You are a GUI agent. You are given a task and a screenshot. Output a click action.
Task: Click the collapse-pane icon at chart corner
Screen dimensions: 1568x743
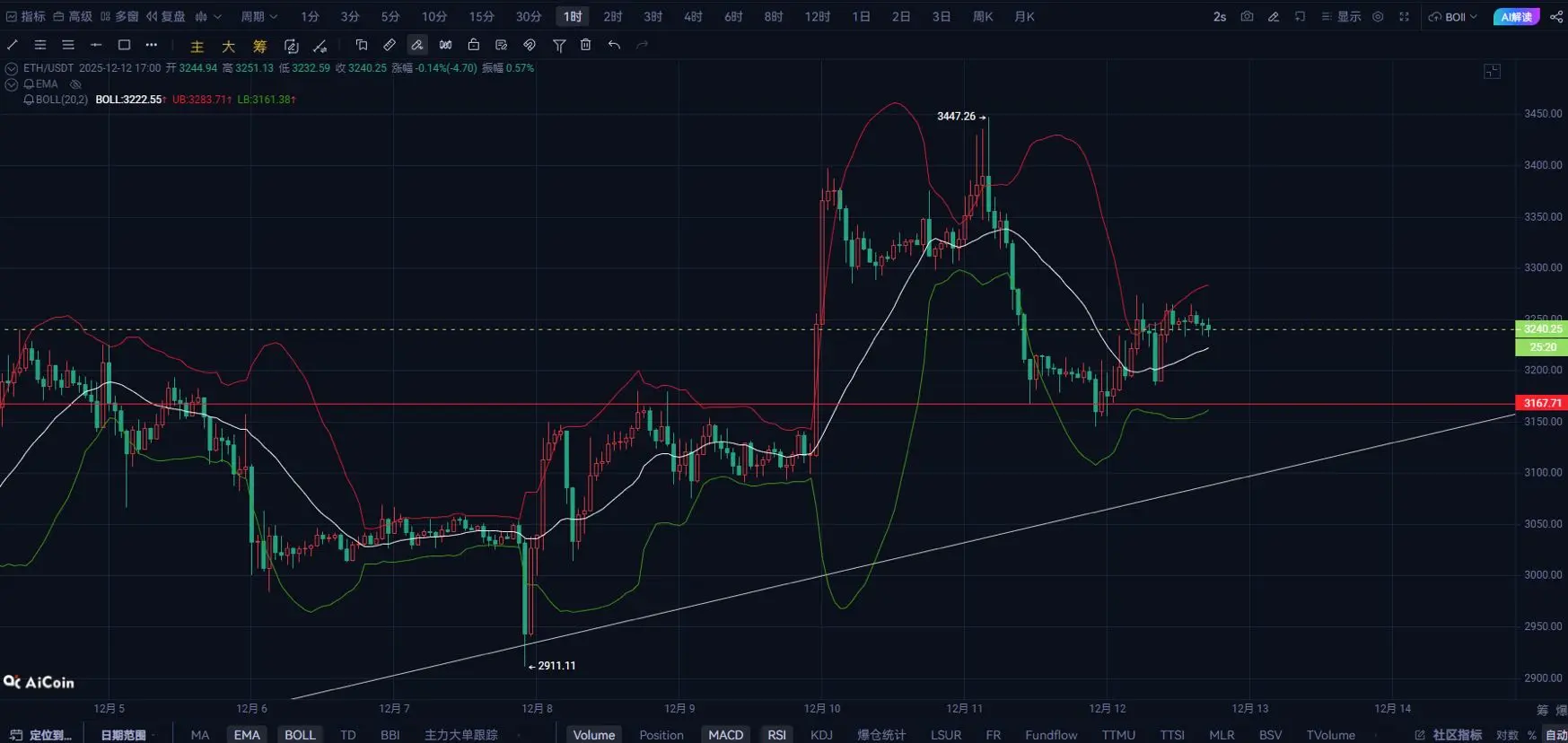(x=1492, y=71)
